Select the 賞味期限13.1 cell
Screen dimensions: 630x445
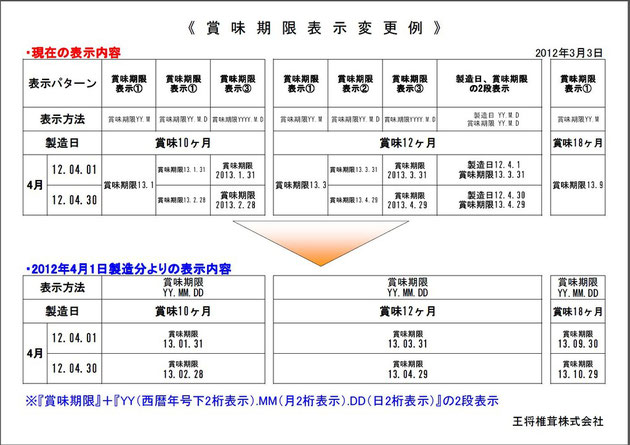click(x=129, y=185)
